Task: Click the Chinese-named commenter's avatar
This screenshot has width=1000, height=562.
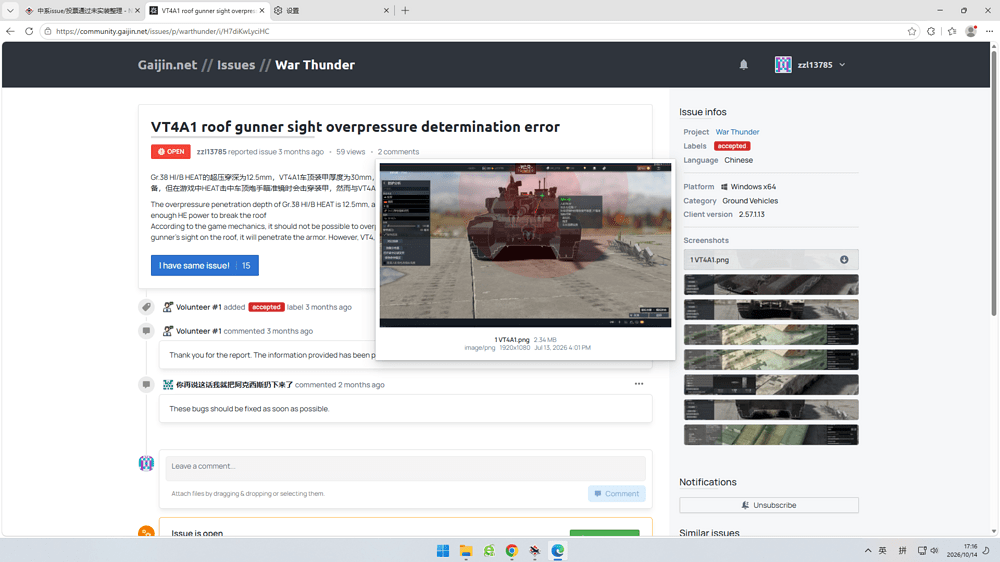Action: (x=168, y=385)
